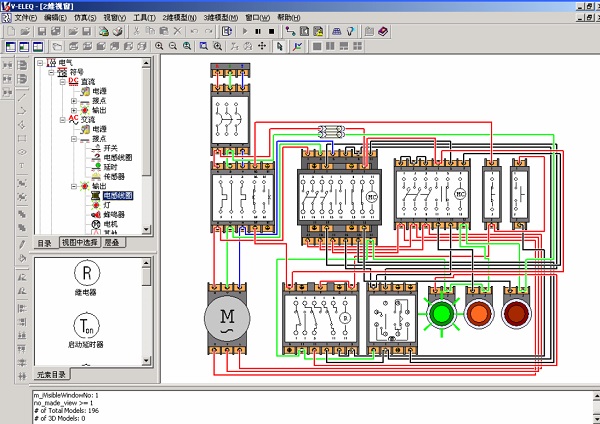Switch to the 视图中选择 tab
This screenshot has width=600, height=424.
click(x=79, y=243)
